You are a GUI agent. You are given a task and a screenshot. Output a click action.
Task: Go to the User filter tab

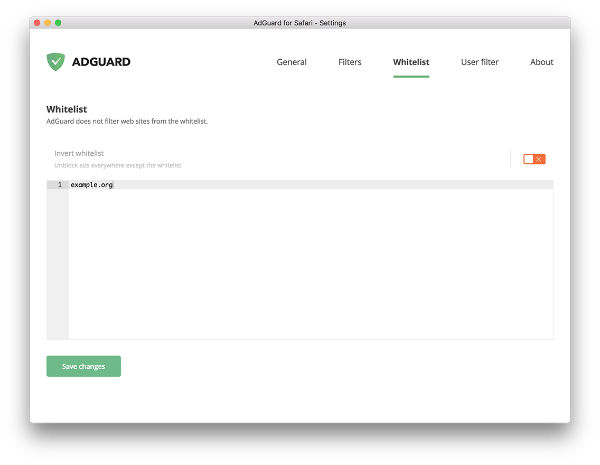coord(480,62)
